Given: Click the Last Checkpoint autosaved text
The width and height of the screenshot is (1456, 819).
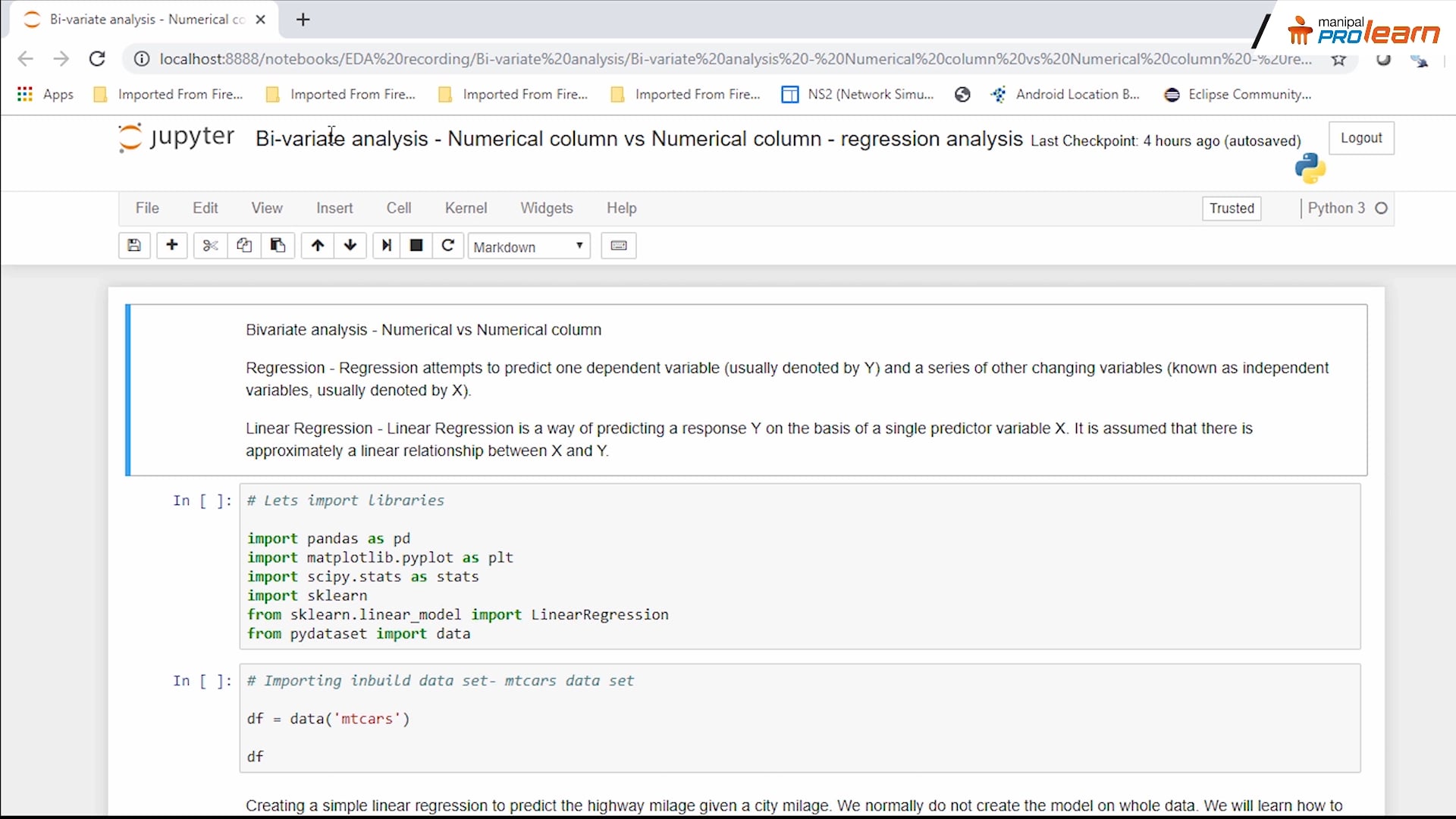Looking at the screenshot, I should click(x=1166, y=141).
